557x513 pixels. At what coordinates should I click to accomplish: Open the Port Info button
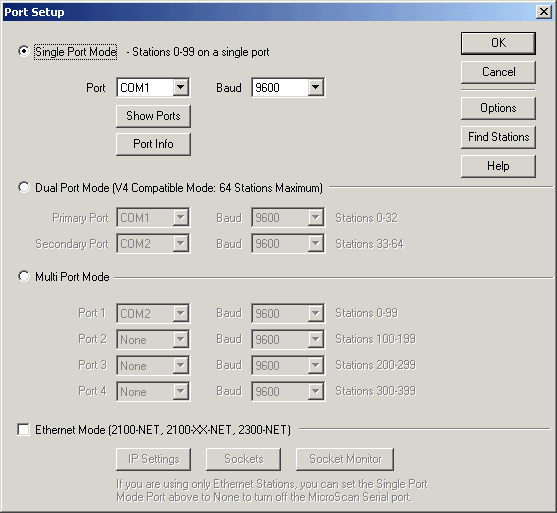click(153, 144)
